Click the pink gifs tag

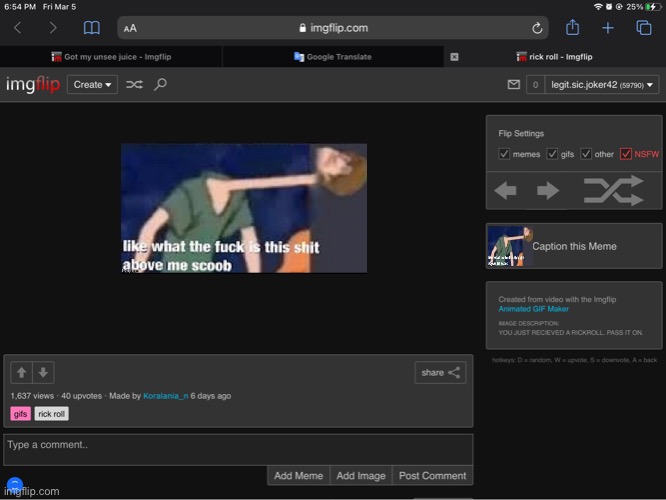click(20, 414)
